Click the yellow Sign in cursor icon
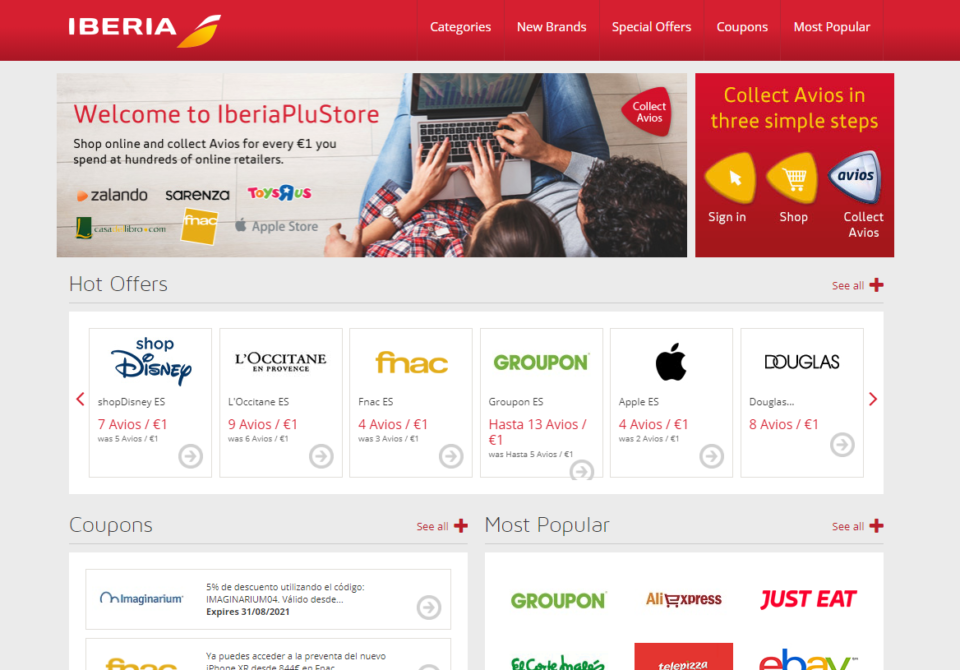 point(730,178)
